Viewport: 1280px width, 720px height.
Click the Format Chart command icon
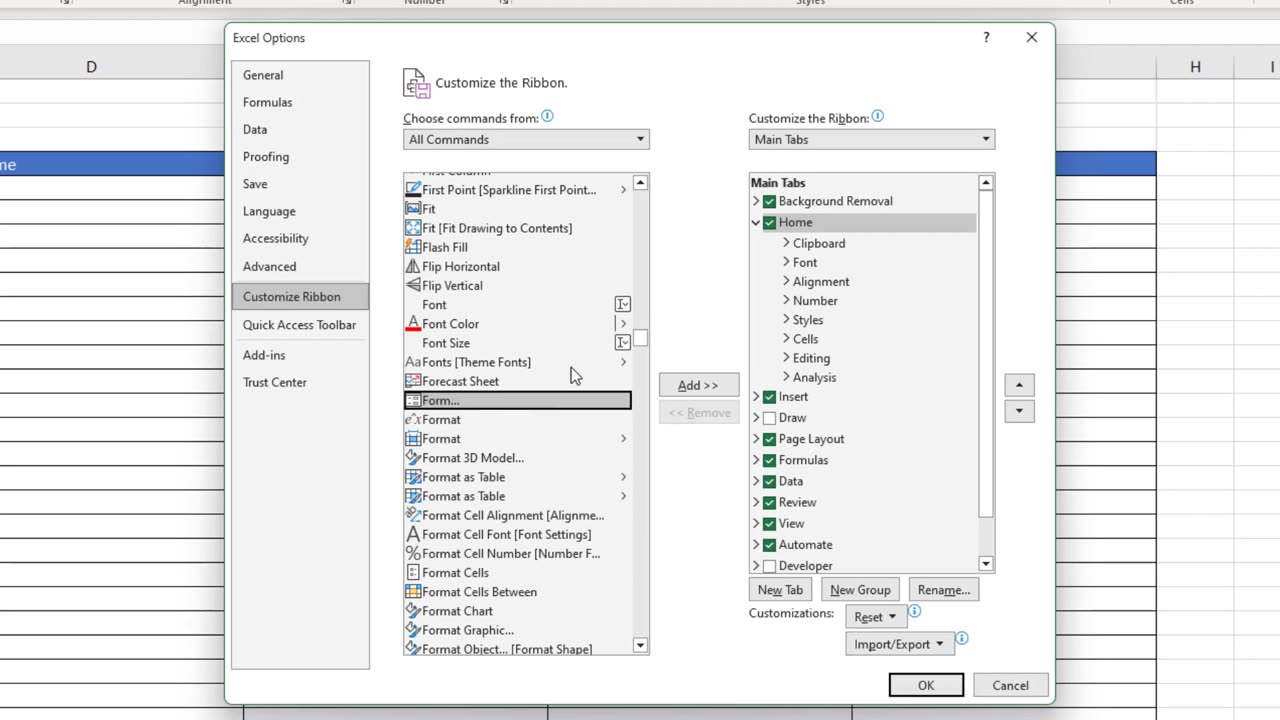coord(413,611)
